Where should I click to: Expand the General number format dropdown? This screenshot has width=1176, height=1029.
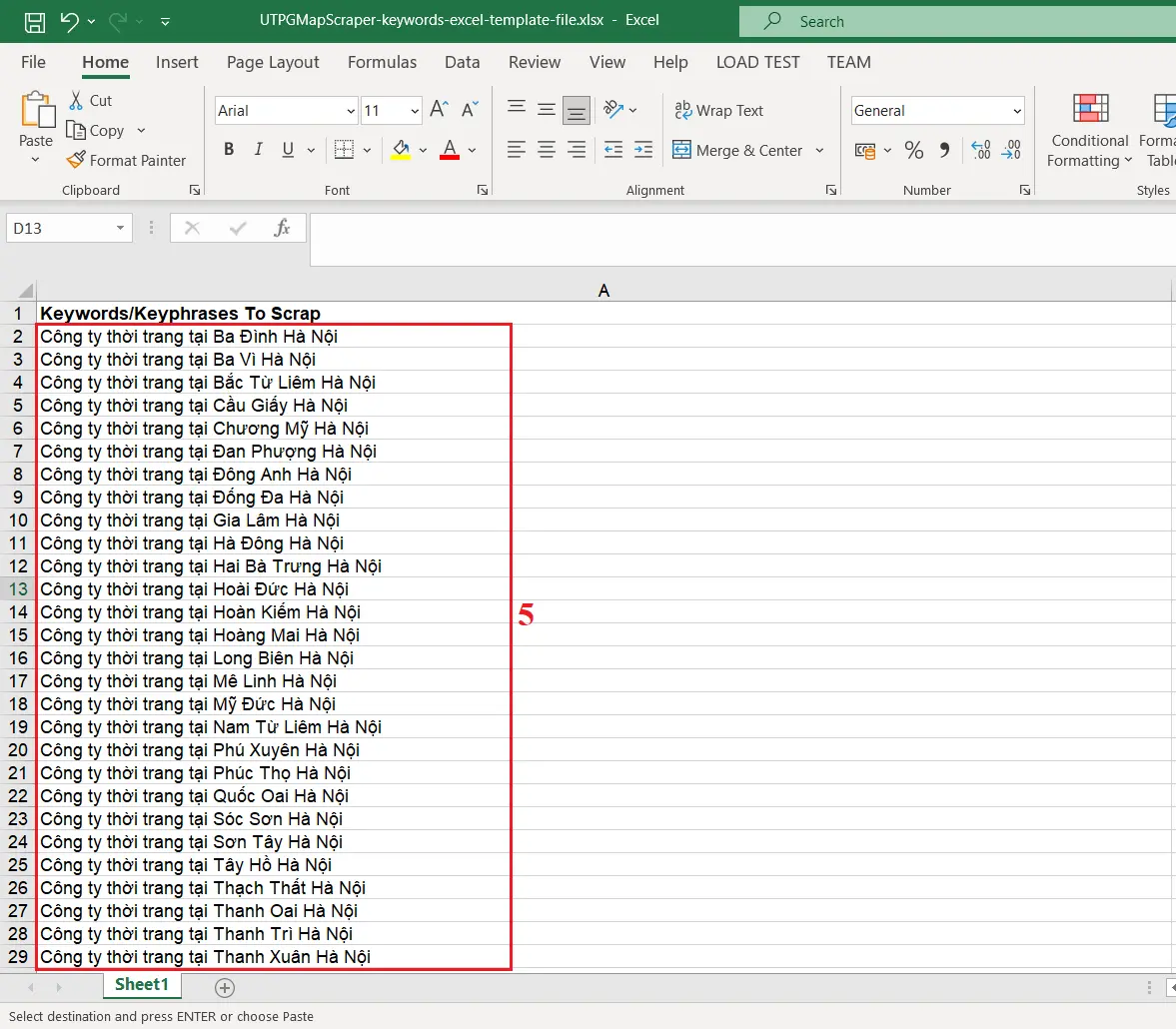(x=1017, y=111)
